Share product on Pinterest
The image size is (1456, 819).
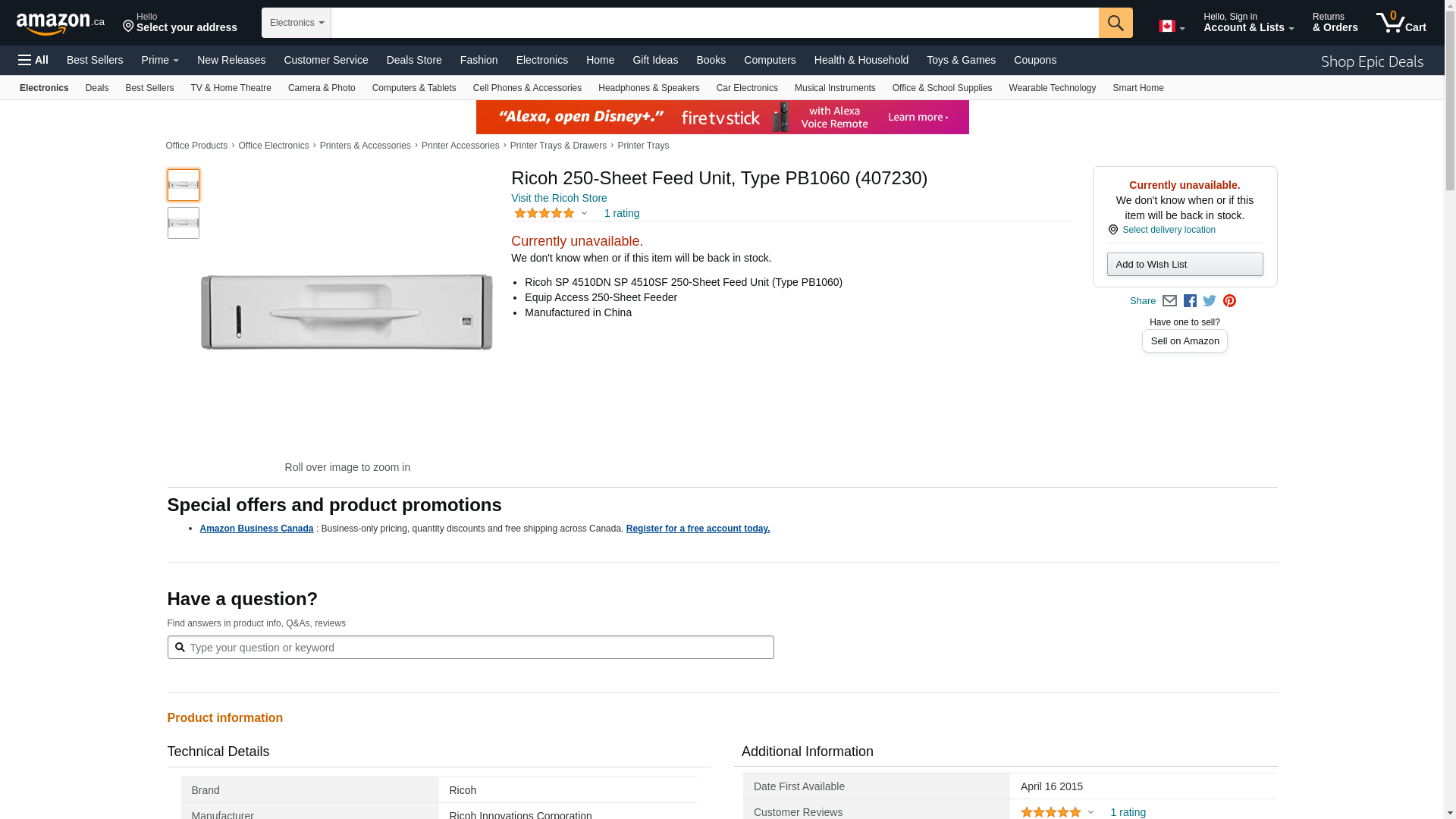[x=1229, y=301]
